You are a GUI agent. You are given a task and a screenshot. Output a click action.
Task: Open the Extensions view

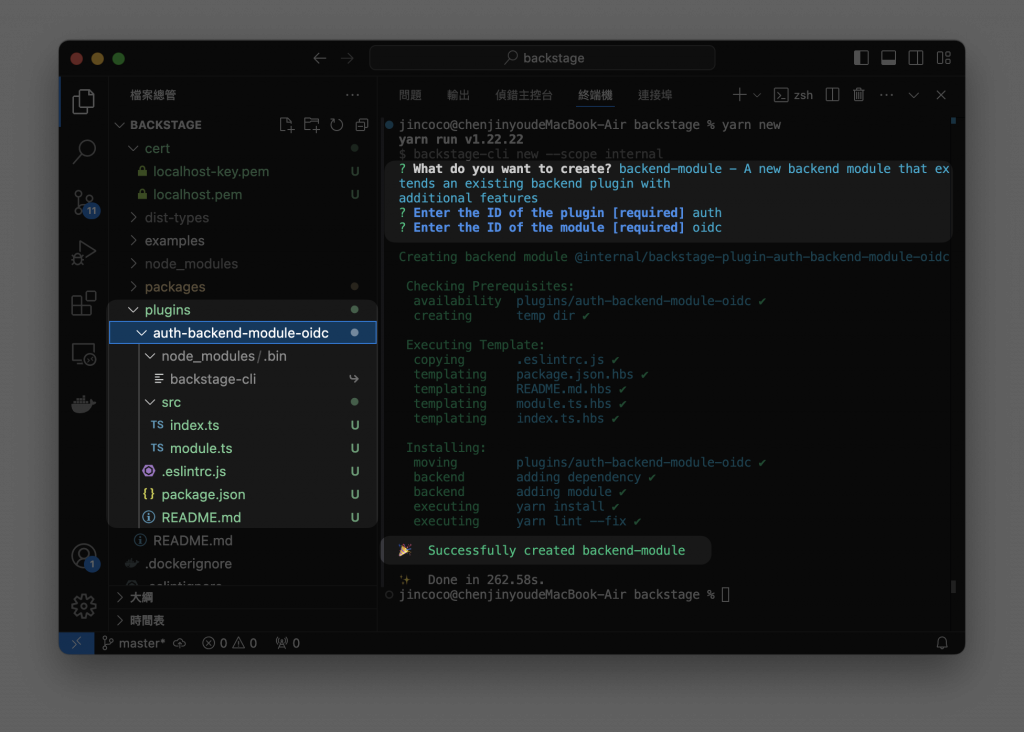point(84,303)
